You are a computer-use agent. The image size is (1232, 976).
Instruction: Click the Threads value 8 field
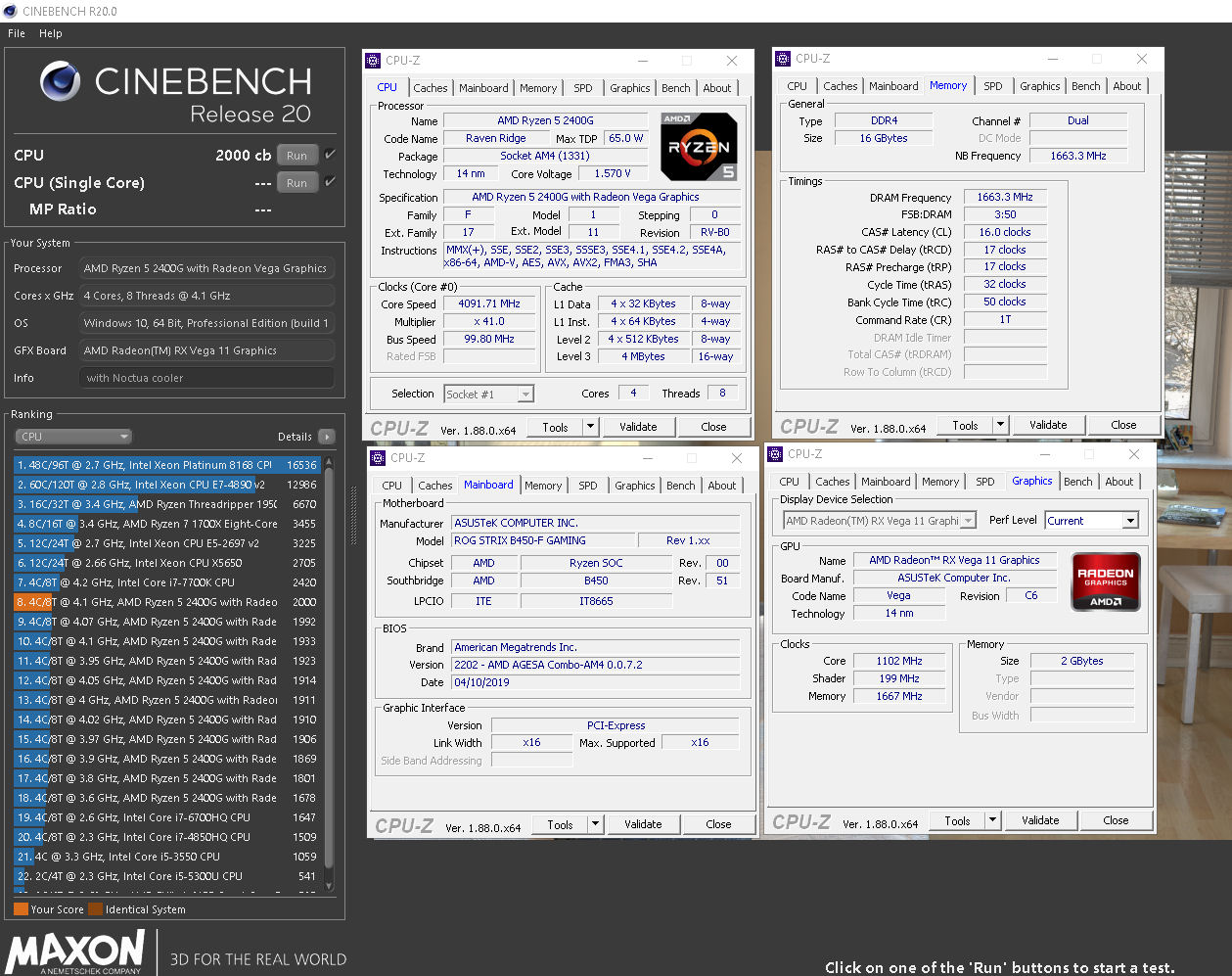[x=722, y=394]
